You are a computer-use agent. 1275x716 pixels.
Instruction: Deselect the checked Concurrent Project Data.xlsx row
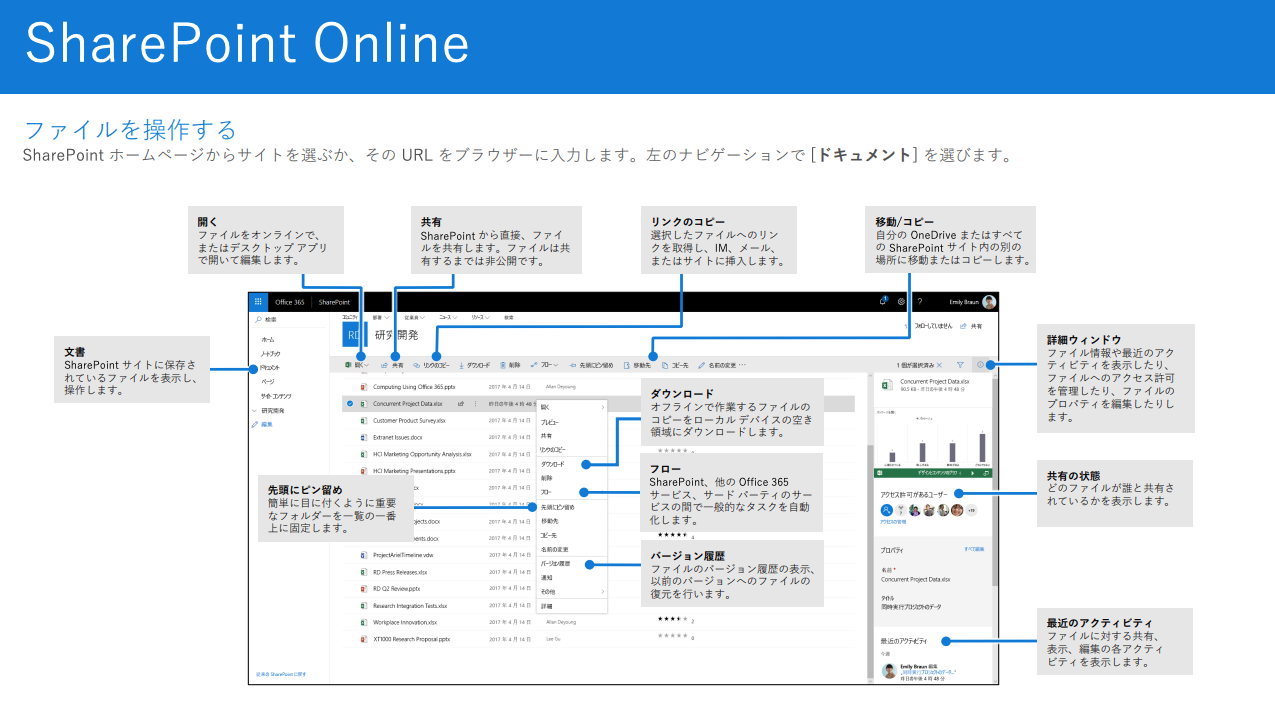pyautogui.click(x=350, y=404)
